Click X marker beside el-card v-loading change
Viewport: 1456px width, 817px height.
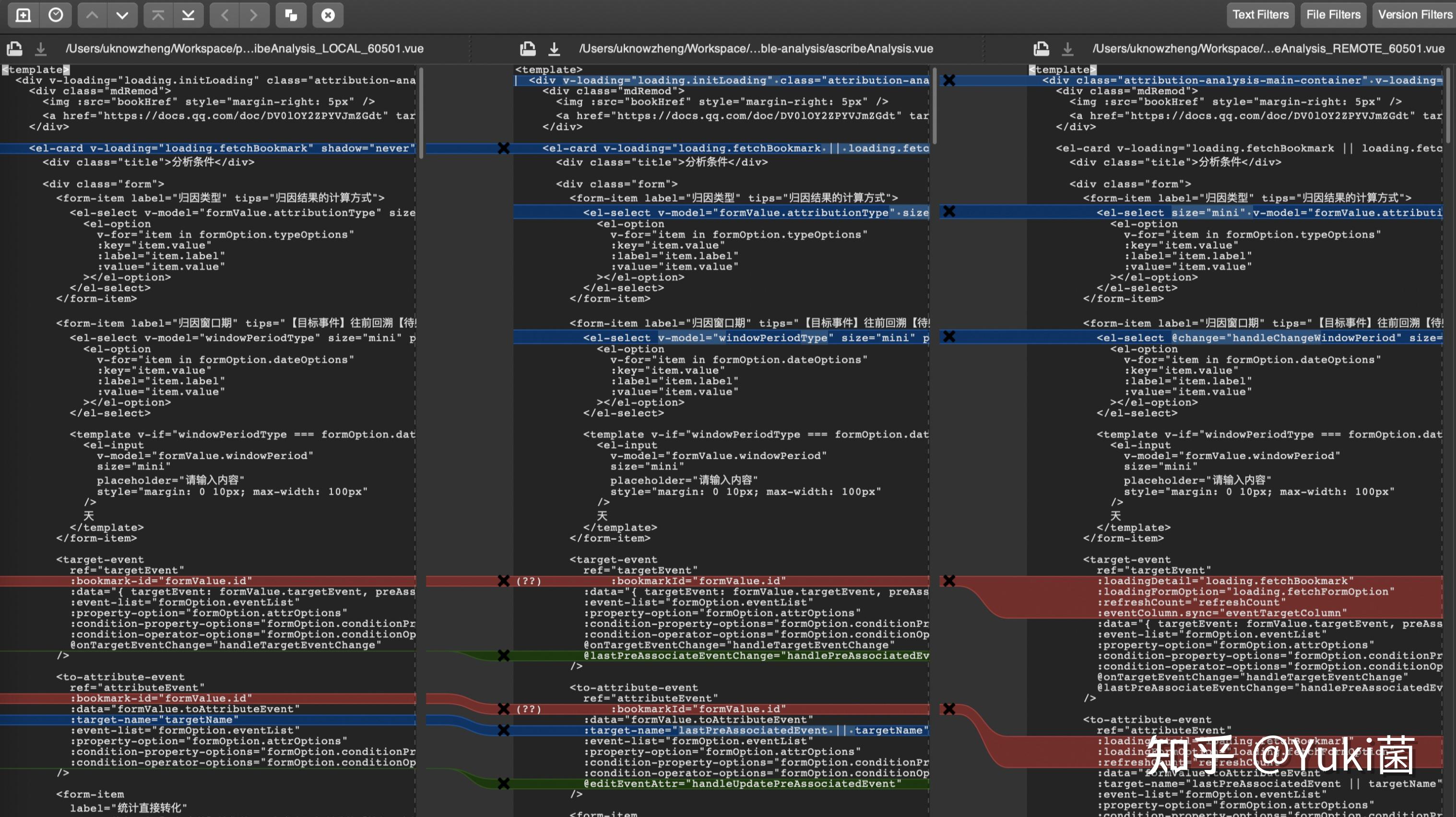[x=504, y=149]
